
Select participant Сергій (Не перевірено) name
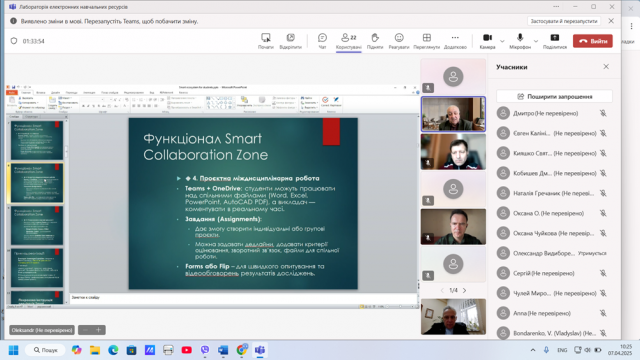(x=544, y=273)
